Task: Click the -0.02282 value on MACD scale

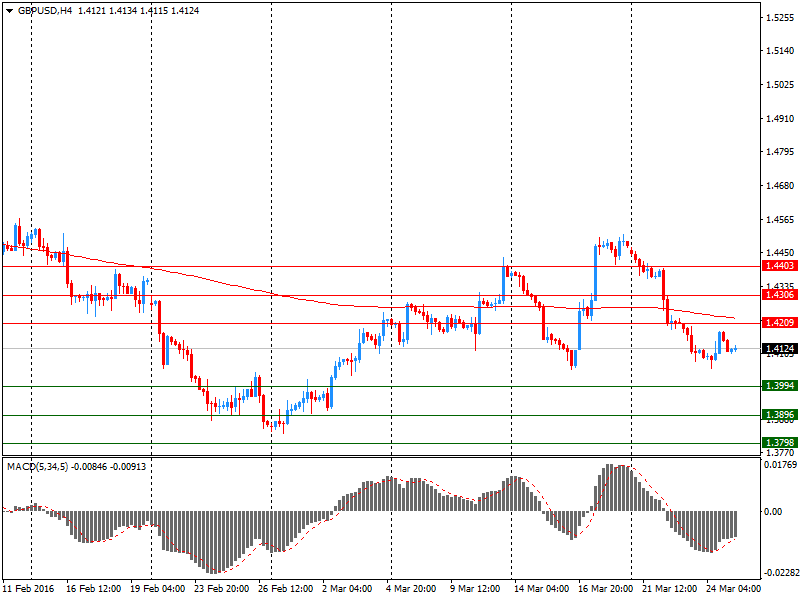Action: pos(779,573)
